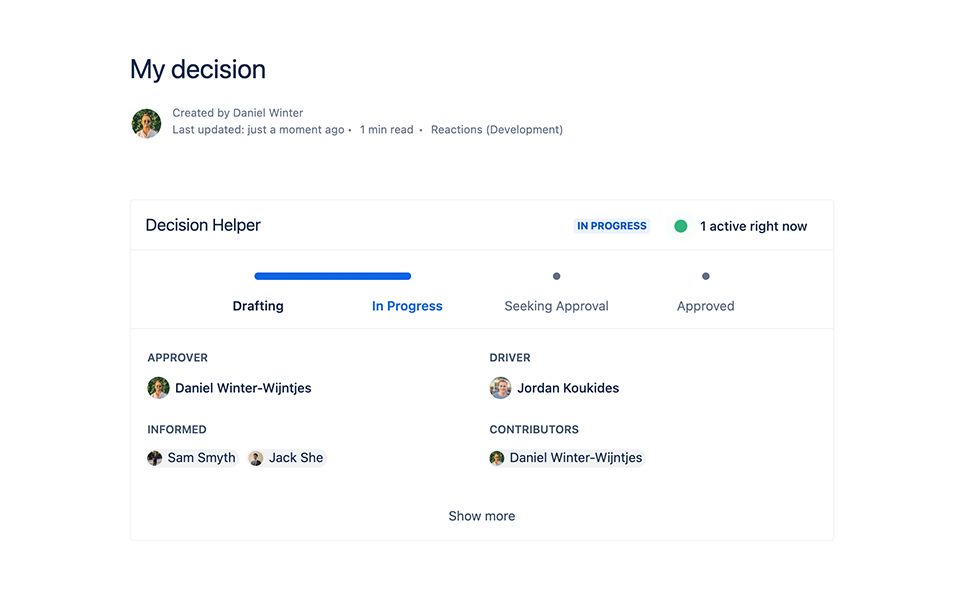Expand details with Show more

point(482,516)
